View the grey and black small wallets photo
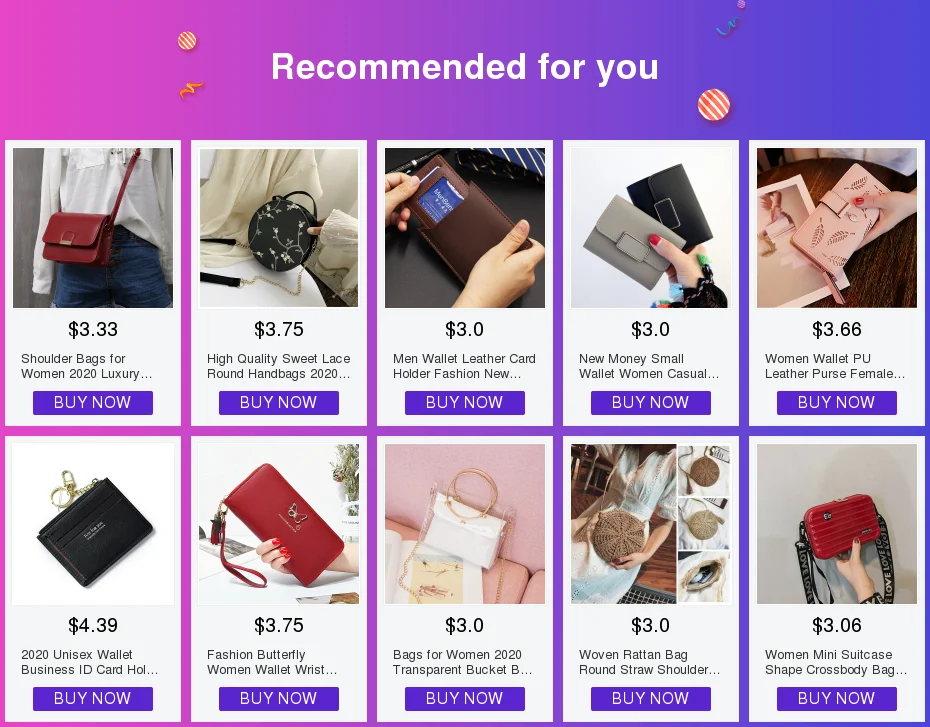The width and height of the screenshot is (930, 727). 651,228
